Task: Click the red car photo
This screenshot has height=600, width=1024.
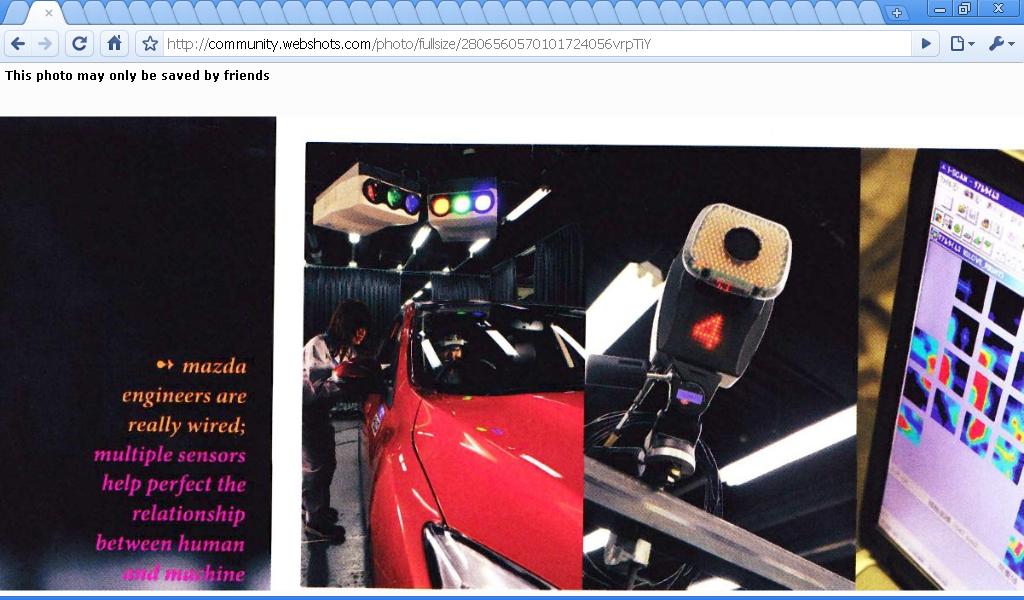Action: pyautogui.click(x=444, y=366)
